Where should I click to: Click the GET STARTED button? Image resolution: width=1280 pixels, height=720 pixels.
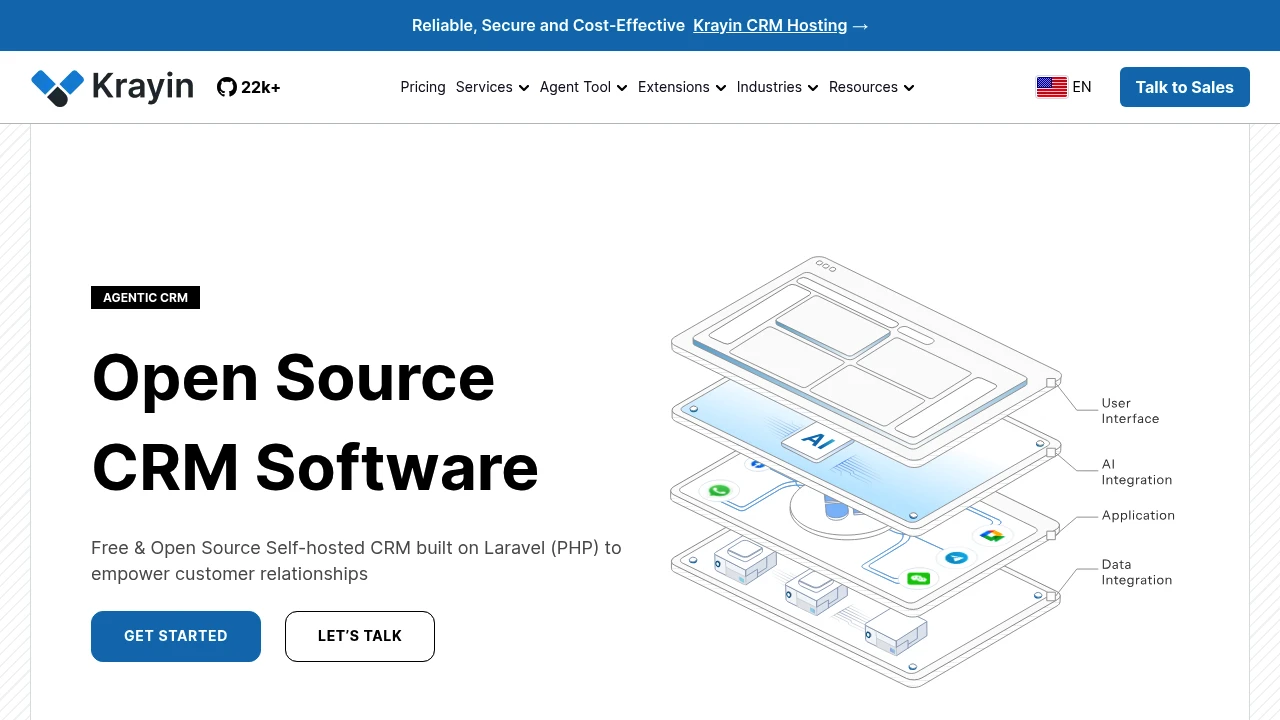coord(176,636)
